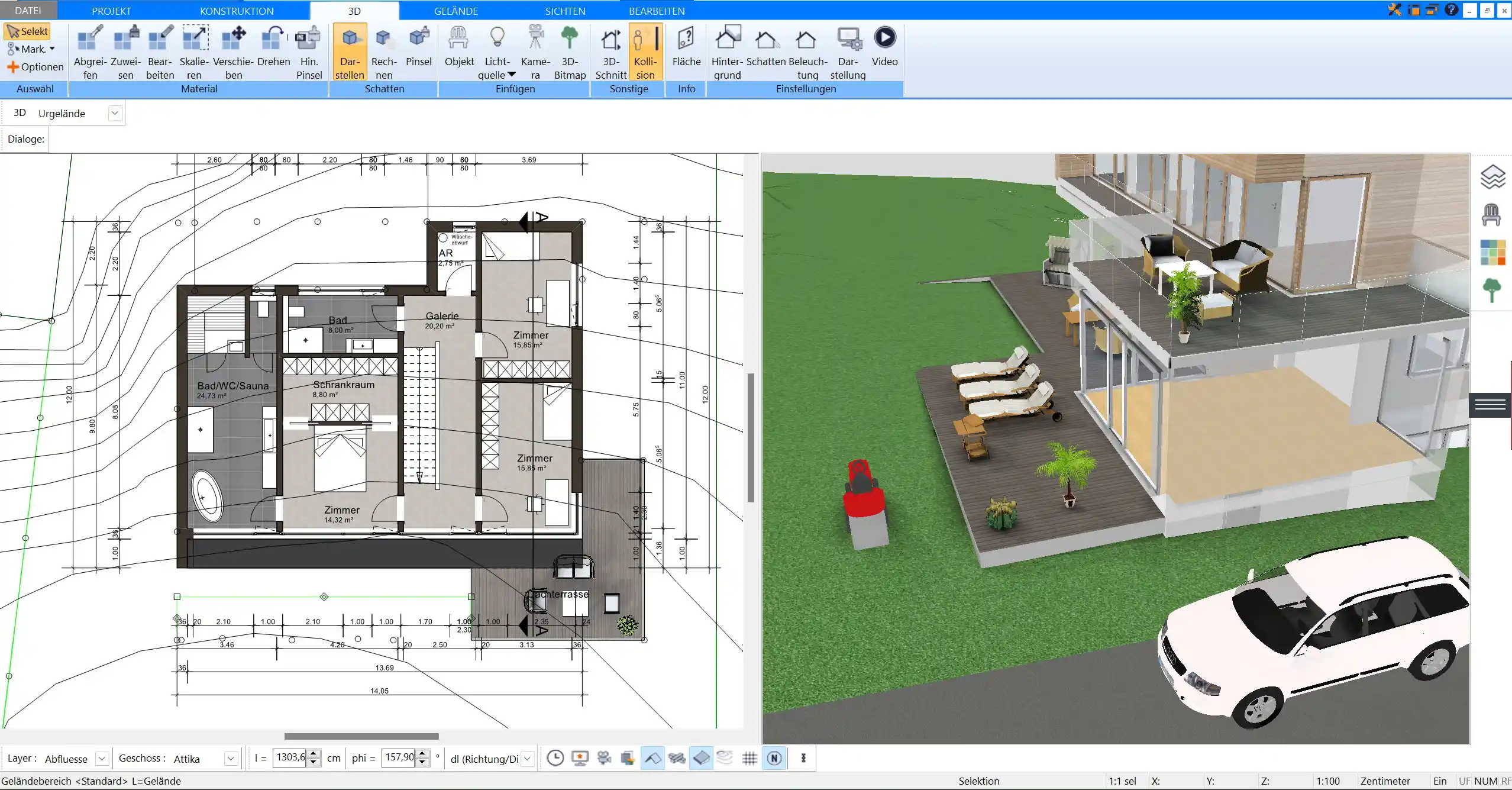The width and height of the screenshot is (1512, 790).
Task: Open Hintergrund settings
Action: [x=727, y=52]
